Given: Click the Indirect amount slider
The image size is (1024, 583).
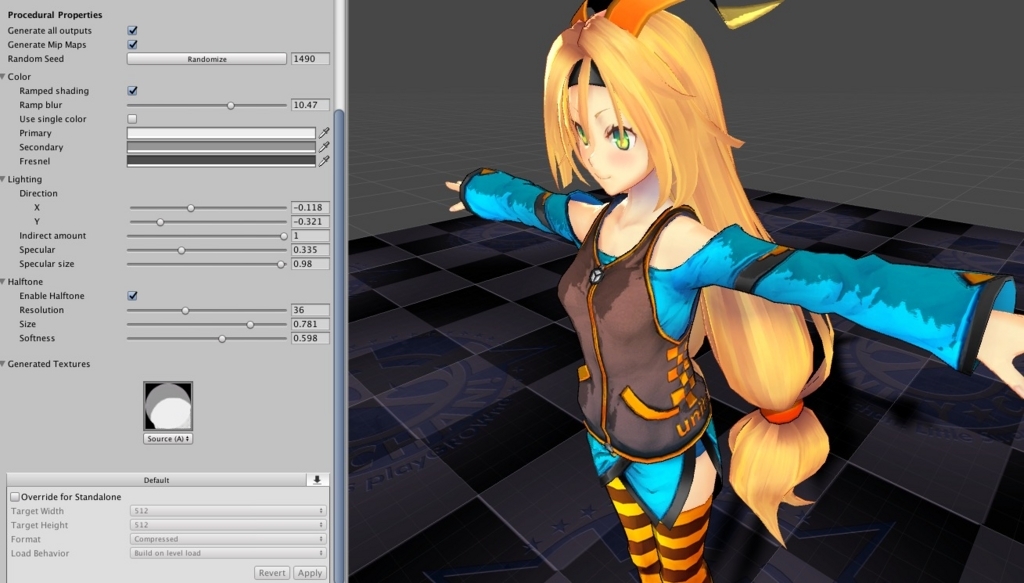Looking at the screenshot, I should point(206,236).
